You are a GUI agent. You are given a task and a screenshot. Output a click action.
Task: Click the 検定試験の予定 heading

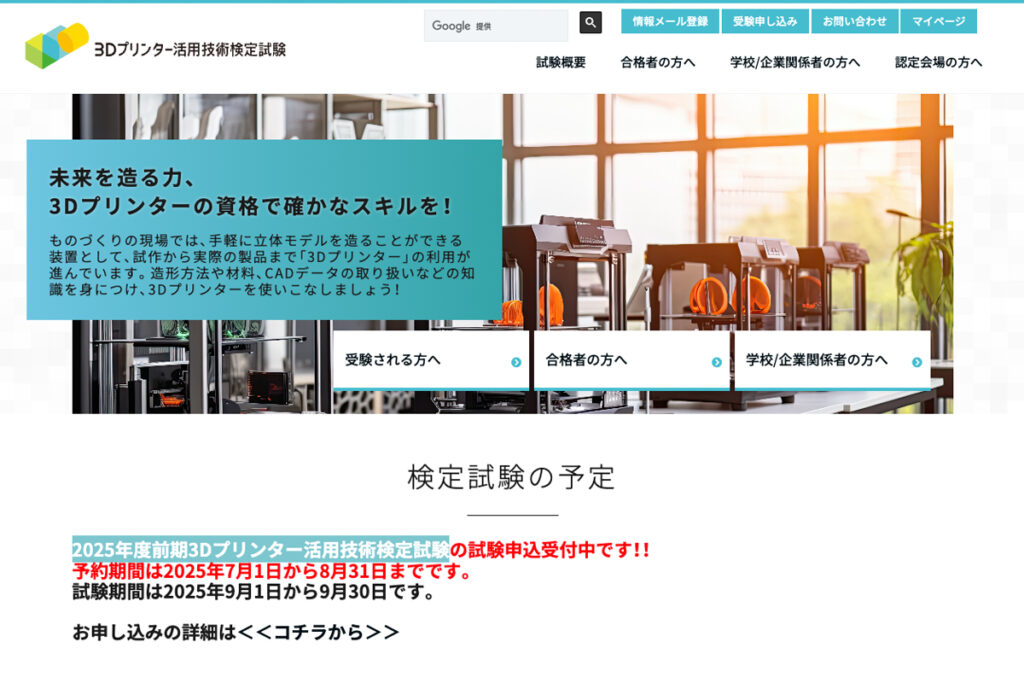point(511,477)
